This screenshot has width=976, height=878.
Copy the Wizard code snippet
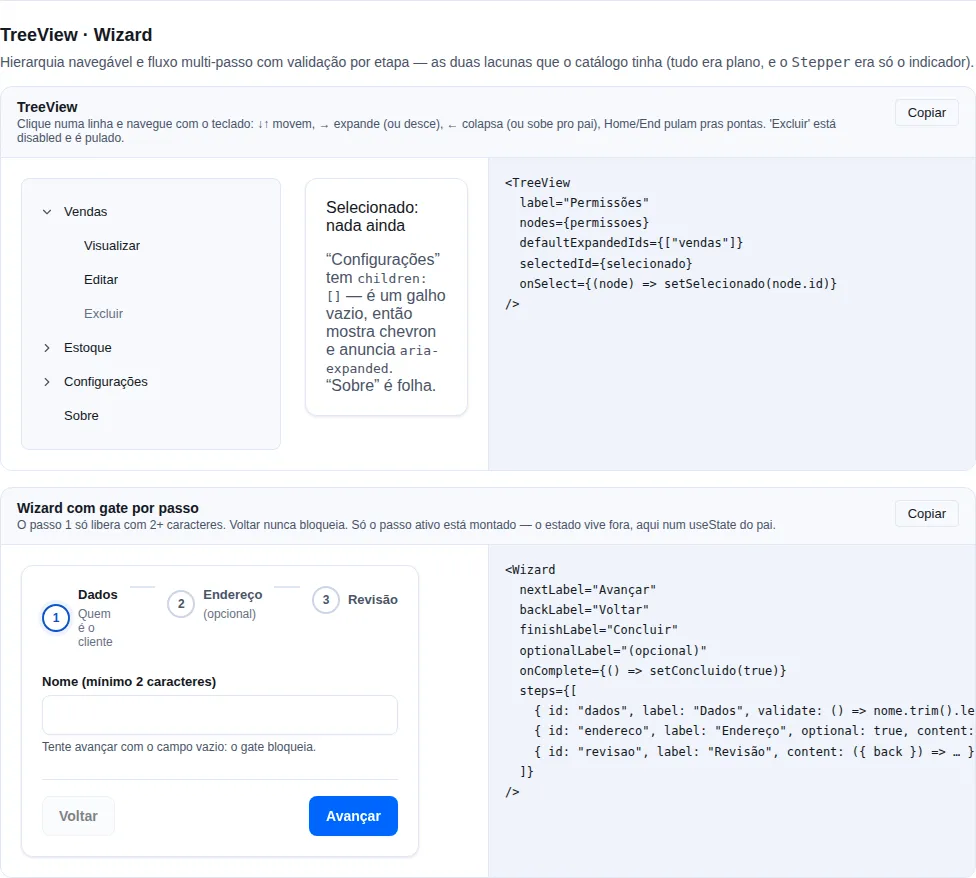(x=926, y=513)
